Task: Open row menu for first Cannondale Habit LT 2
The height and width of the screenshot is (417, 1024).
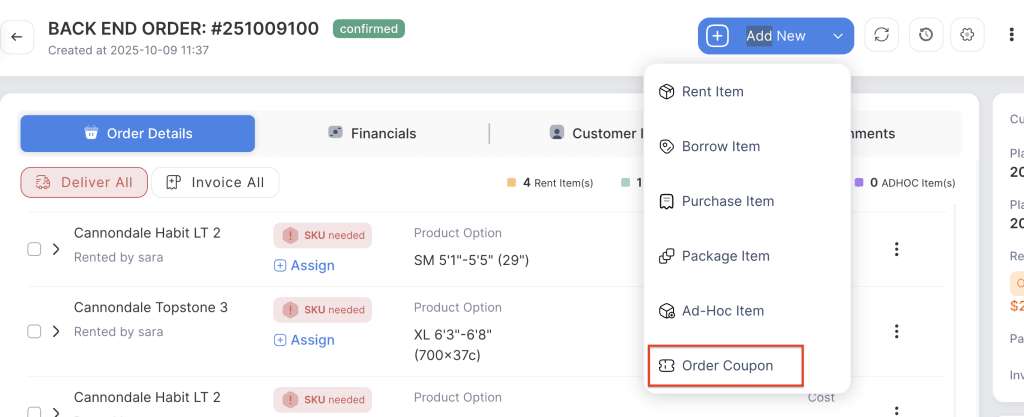Action: coord(897,249)
